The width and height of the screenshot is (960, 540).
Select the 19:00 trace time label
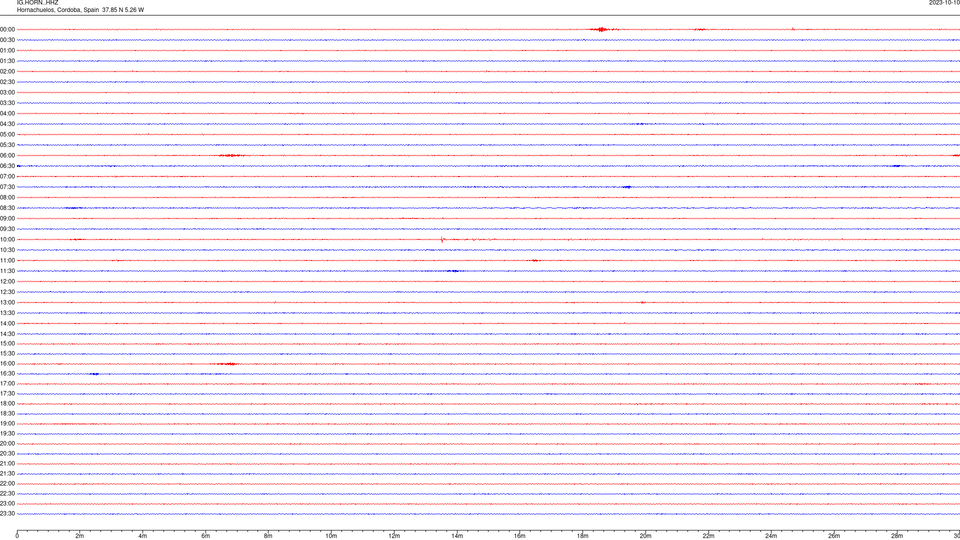7,424
